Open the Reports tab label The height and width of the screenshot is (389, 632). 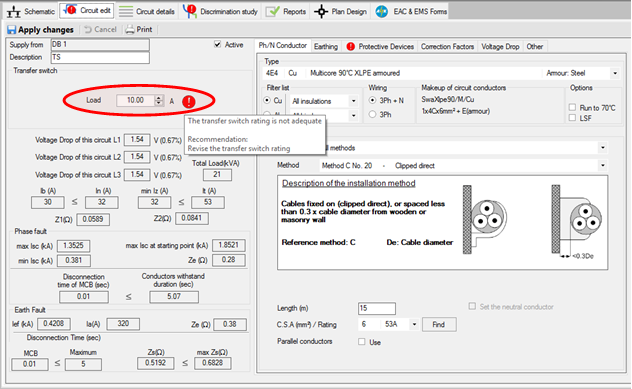coord(294,12)
